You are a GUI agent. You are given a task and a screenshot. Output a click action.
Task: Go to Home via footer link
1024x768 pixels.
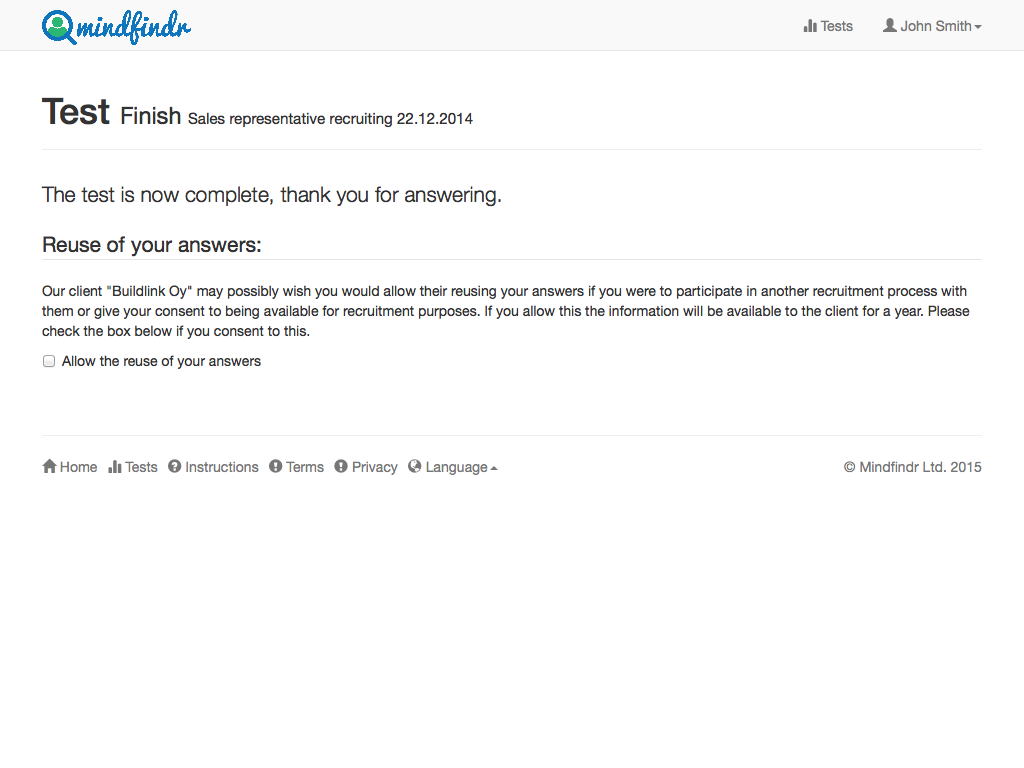coord(69,467)
